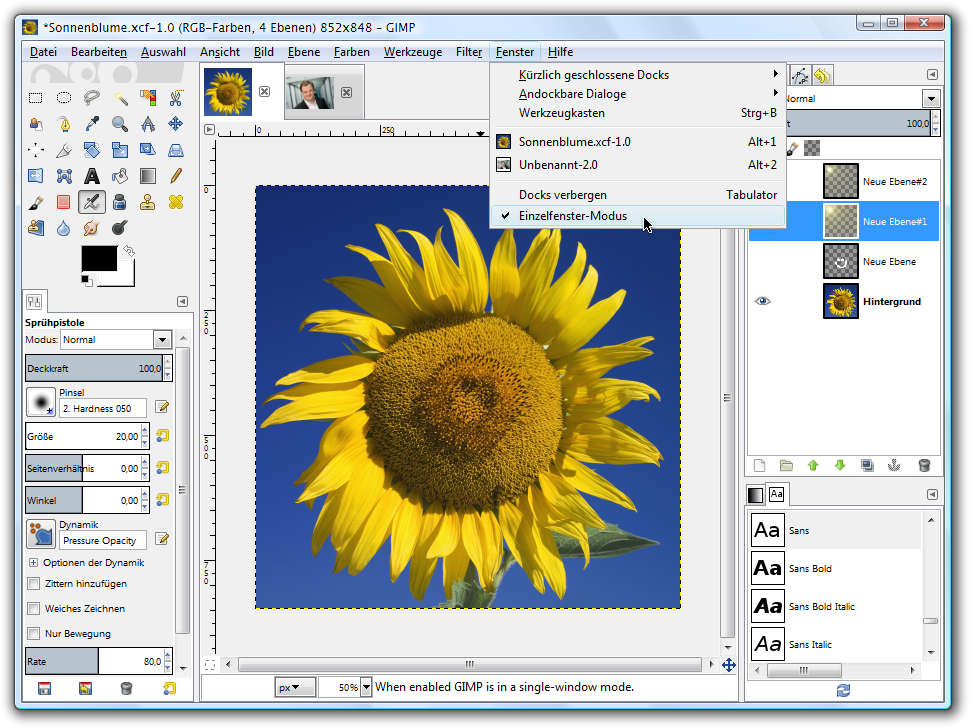The width and height of the screenshot is (970, 728).
Task: Expand the Andockbare Dialoge submenu
Action: point(638,94)
